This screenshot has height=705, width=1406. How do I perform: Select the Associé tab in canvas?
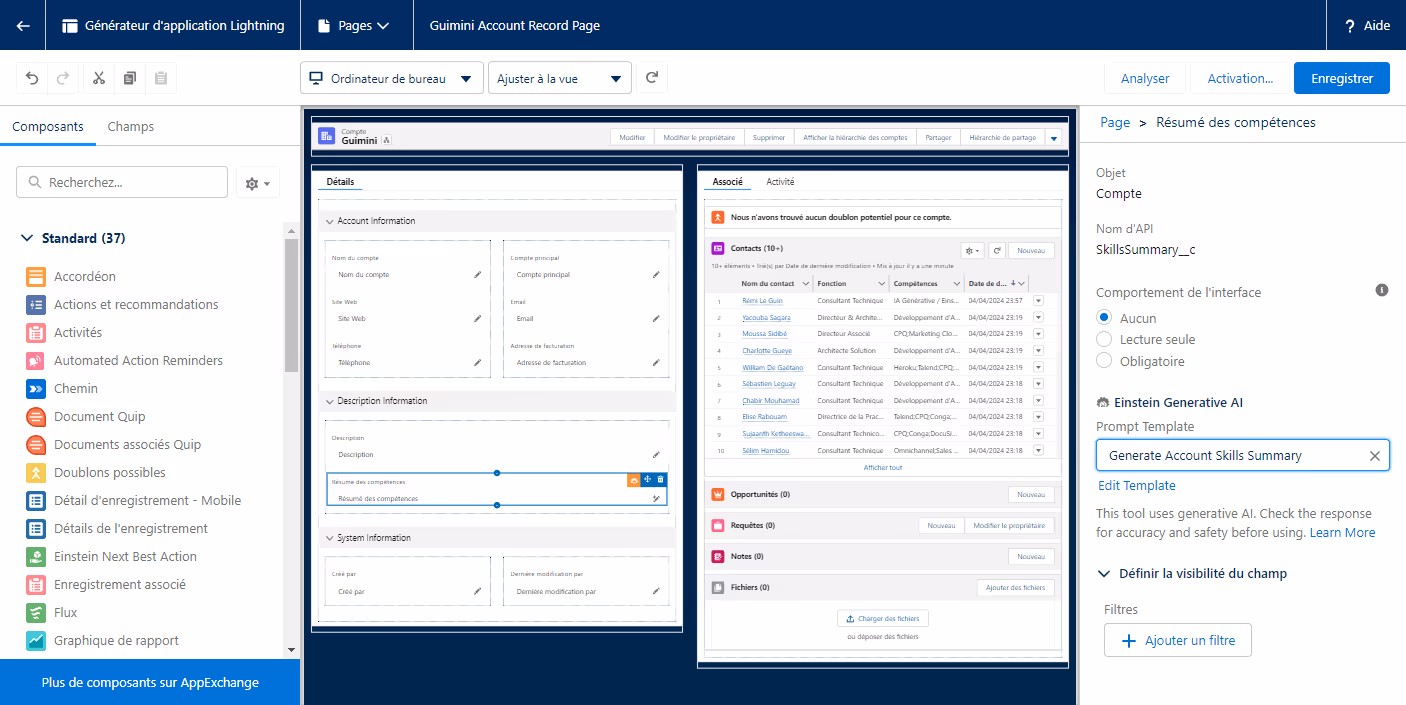[727, 182]
